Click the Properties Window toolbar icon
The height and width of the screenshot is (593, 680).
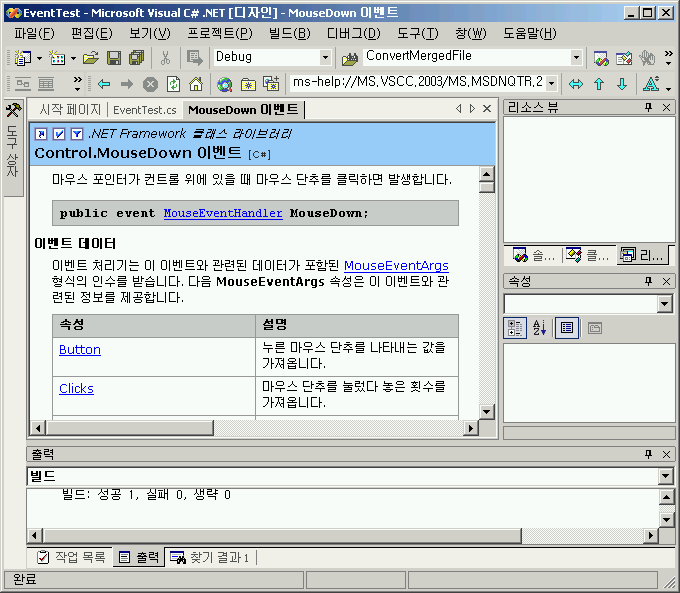tap(624, 58)
